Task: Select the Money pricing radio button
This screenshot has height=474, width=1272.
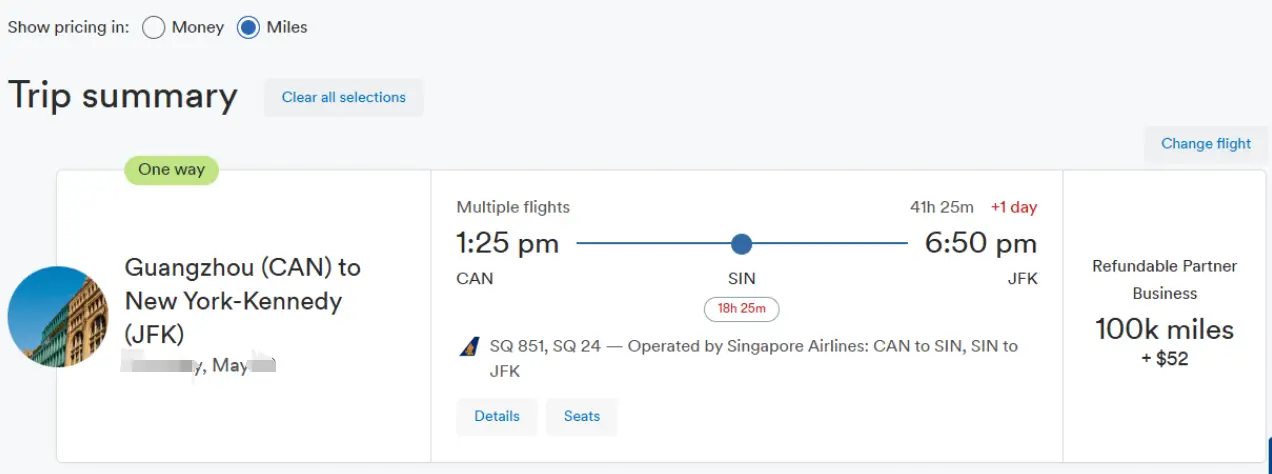Action: click(x=153, y=27)
